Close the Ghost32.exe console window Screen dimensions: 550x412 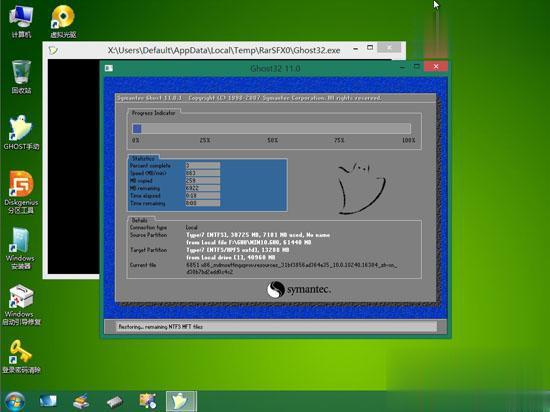389,48
